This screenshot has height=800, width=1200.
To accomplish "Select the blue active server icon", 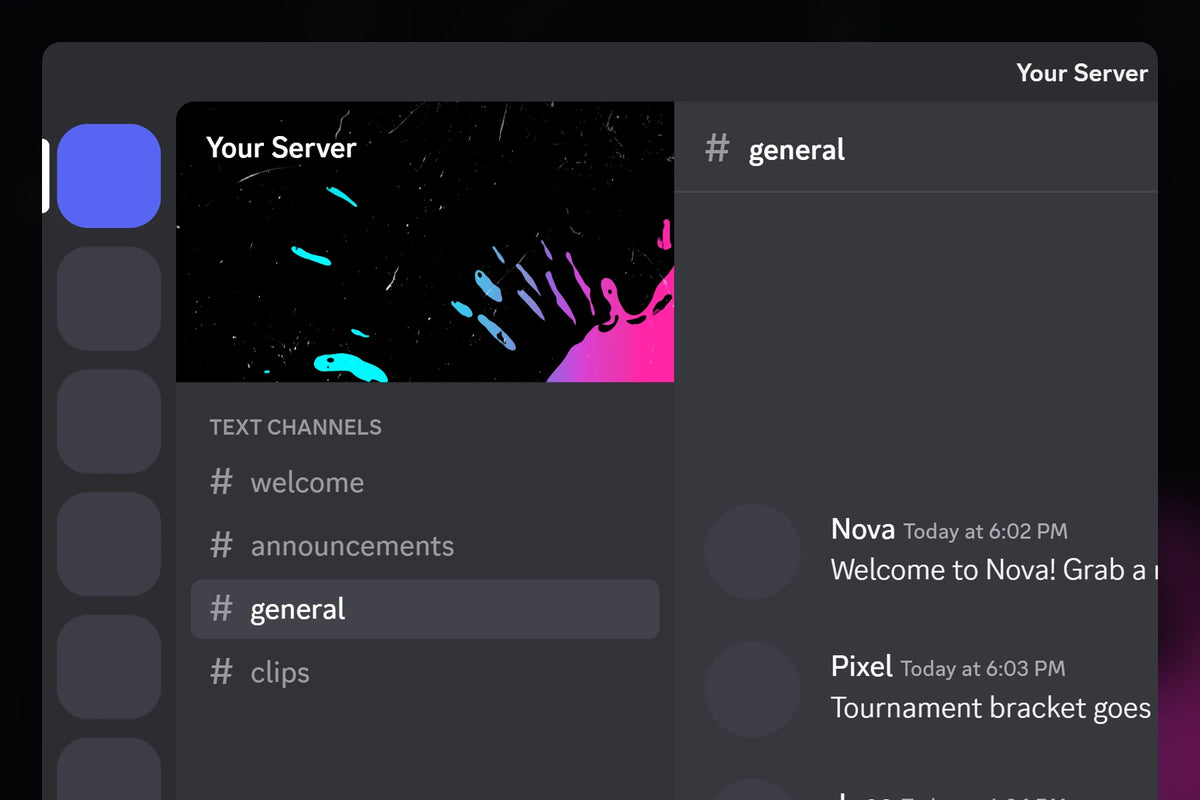I will [109, 176].
